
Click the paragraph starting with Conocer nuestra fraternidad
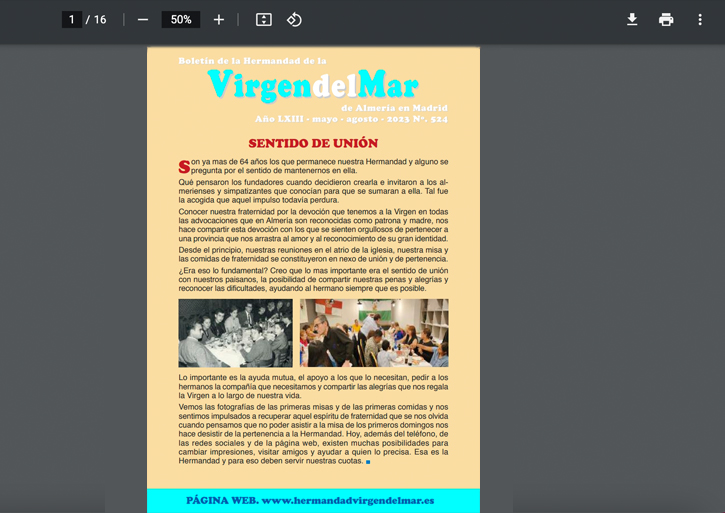click(x=313, y=226)
